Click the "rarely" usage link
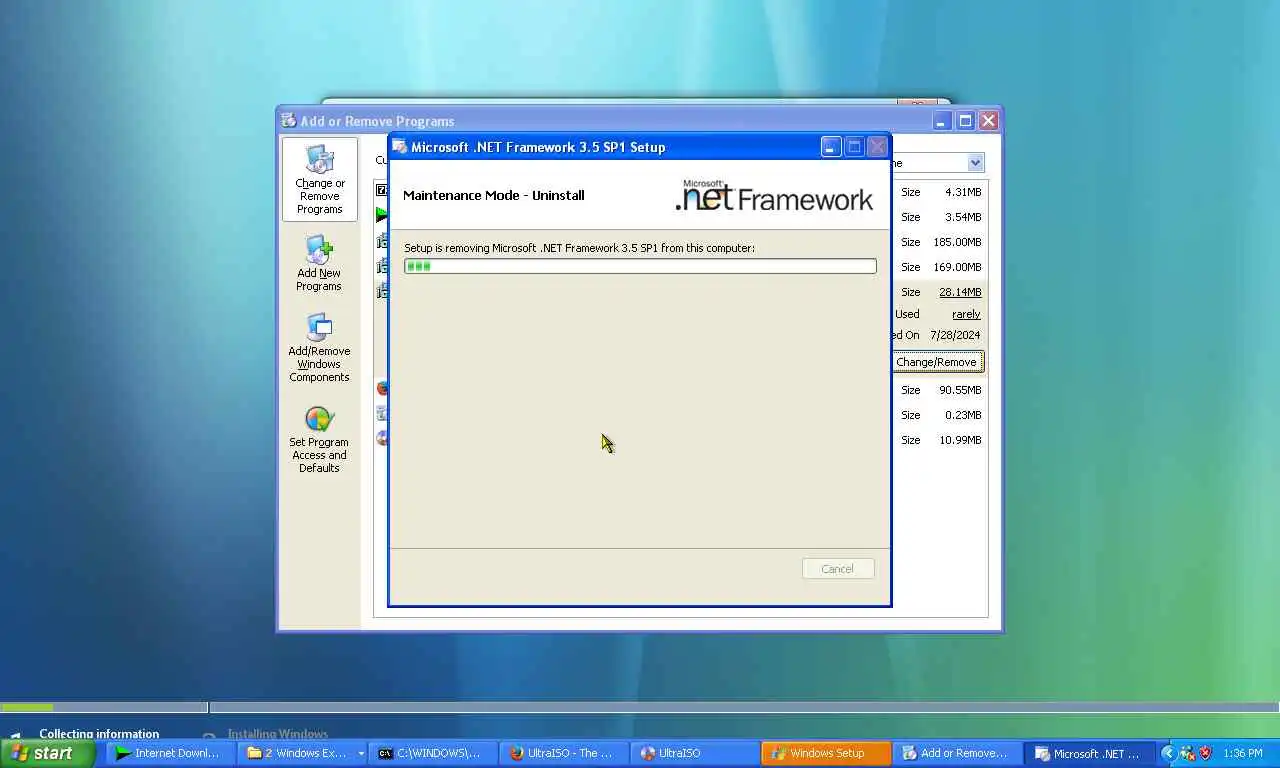The image size is (1280, 768). 966,314
